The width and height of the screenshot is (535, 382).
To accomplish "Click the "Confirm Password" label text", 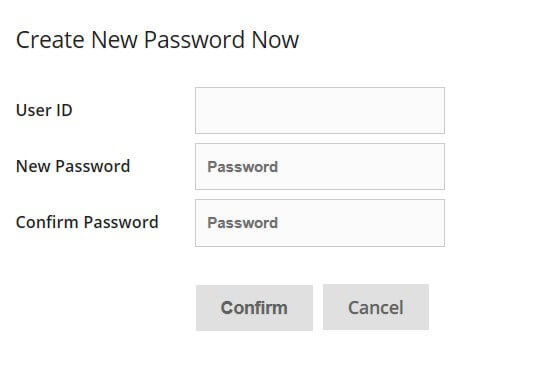I will (x=87, y=222).
